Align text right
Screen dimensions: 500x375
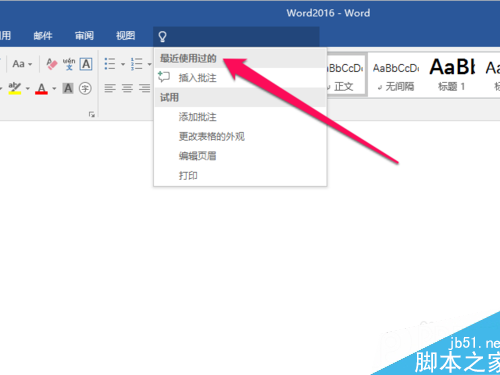(x=145, y=88)
